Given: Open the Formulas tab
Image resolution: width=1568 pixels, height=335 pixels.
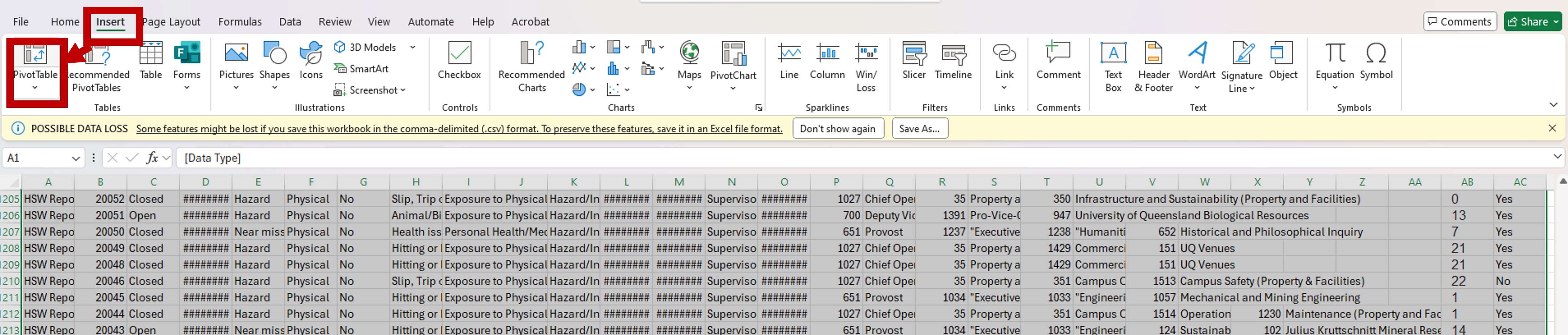Looking at the screenshot, I should 240,22.
